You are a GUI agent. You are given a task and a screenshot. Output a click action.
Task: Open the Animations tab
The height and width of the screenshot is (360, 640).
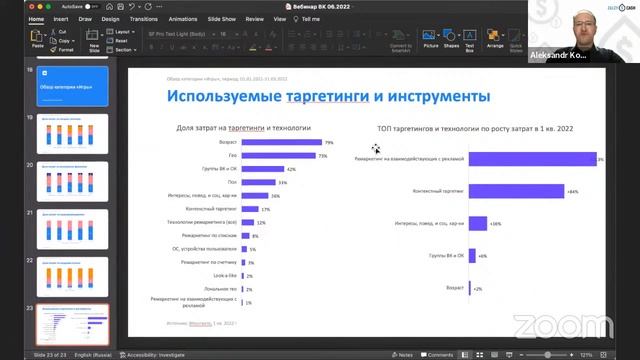182,19
